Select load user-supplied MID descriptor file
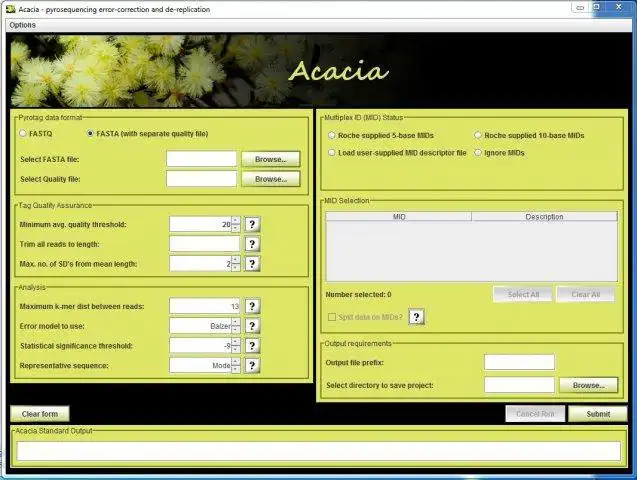 pyautogui.click(x=332, y=153)
